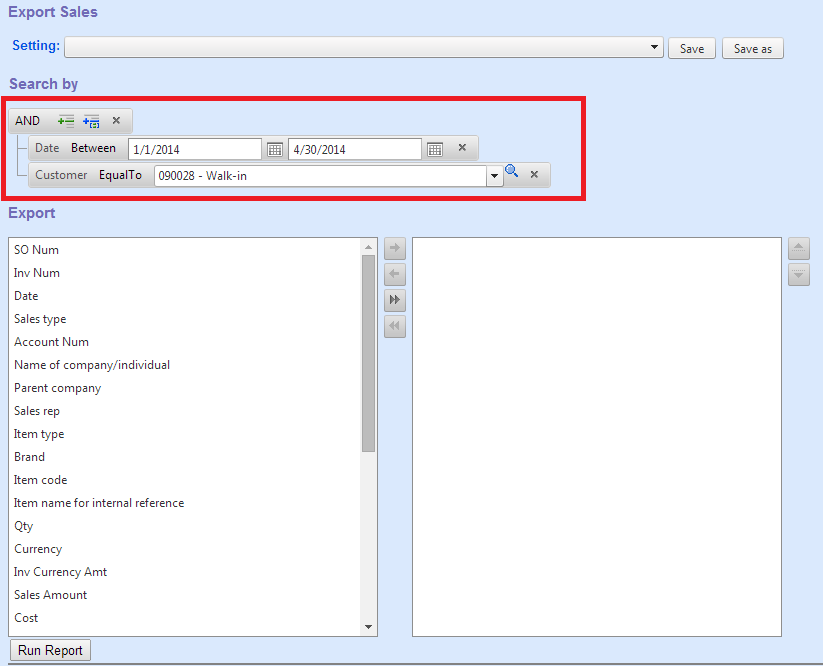This screenshot has width=823, height=666.
Task: Click the field list scrollbar up arrow
Action: click(368, 247)
